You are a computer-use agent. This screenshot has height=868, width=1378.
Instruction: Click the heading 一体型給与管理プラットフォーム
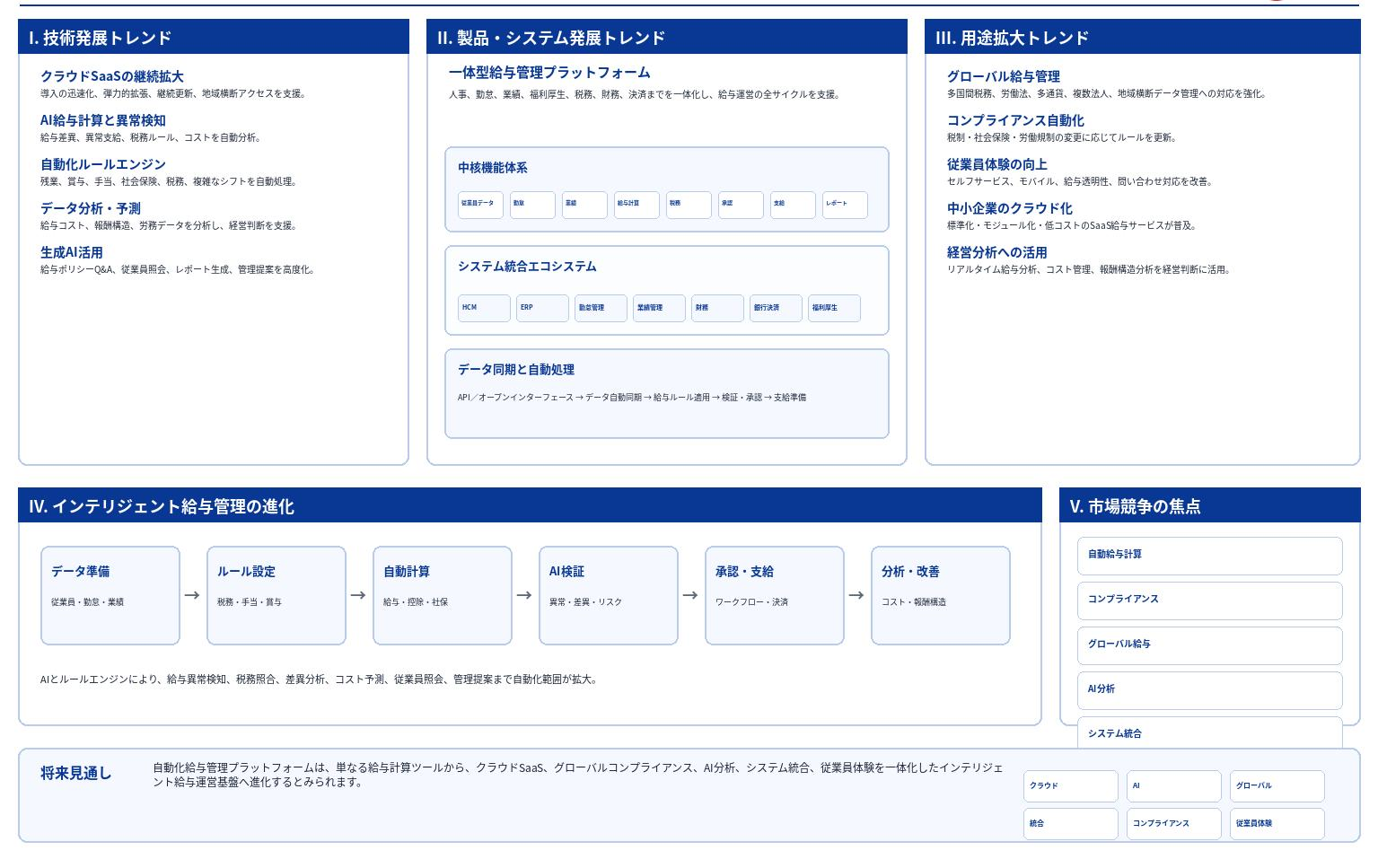click(x=549, y=72)
